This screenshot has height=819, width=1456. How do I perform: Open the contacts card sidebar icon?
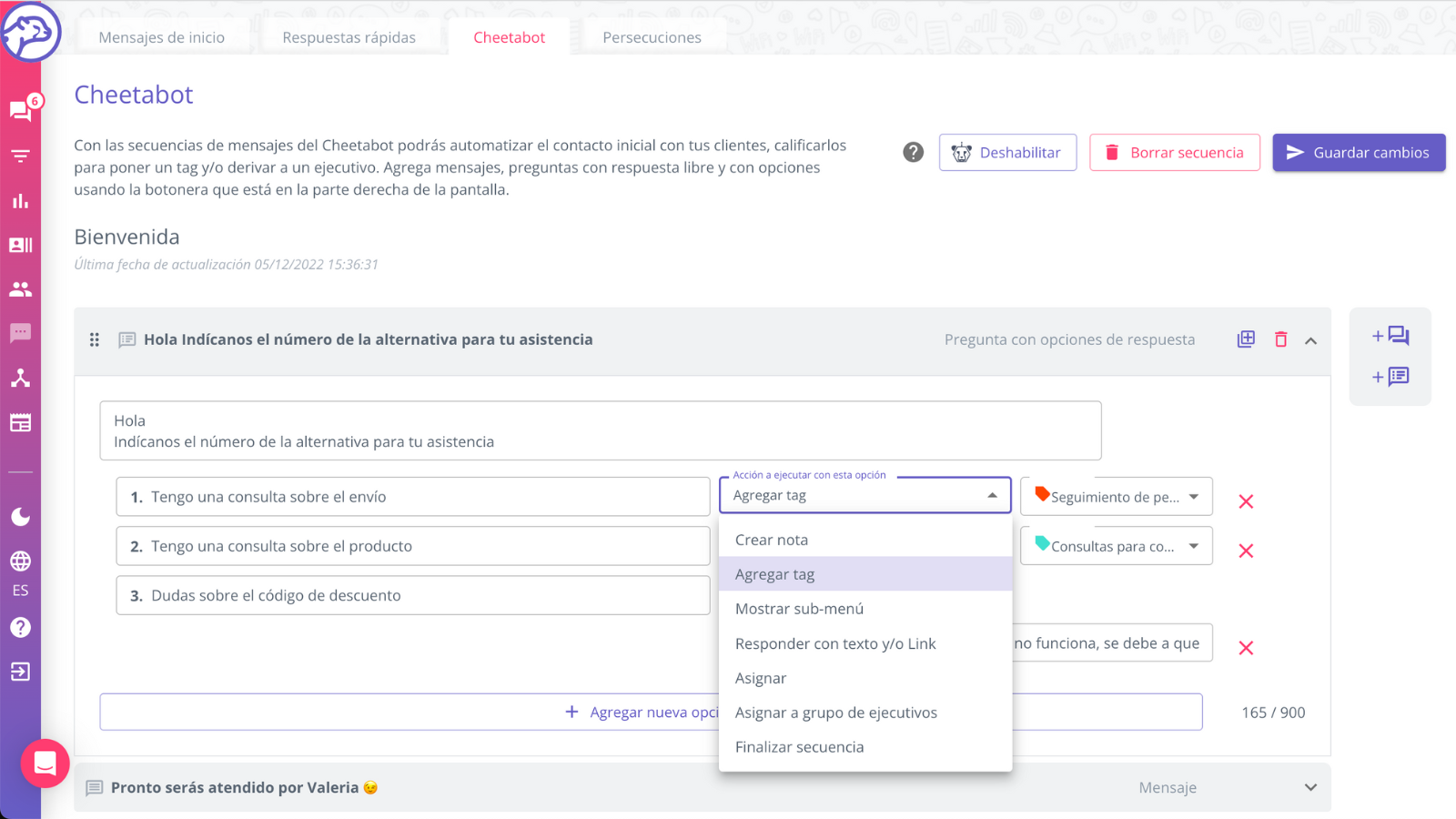pyautogui.click(x=20, y=245)
